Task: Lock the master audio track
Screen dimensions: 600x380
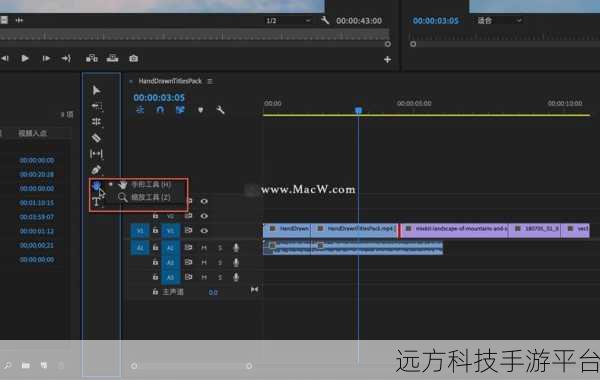Action: [x=155, y=292]
